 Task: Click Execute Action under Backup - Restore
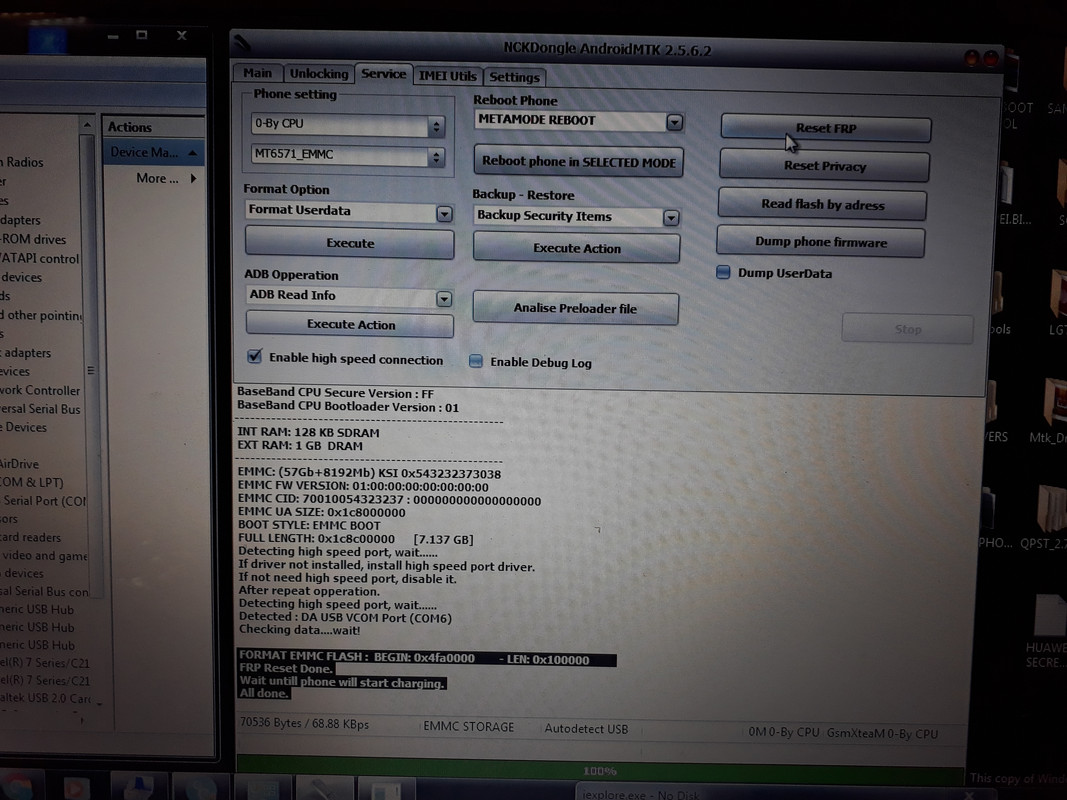click(576, 248)
